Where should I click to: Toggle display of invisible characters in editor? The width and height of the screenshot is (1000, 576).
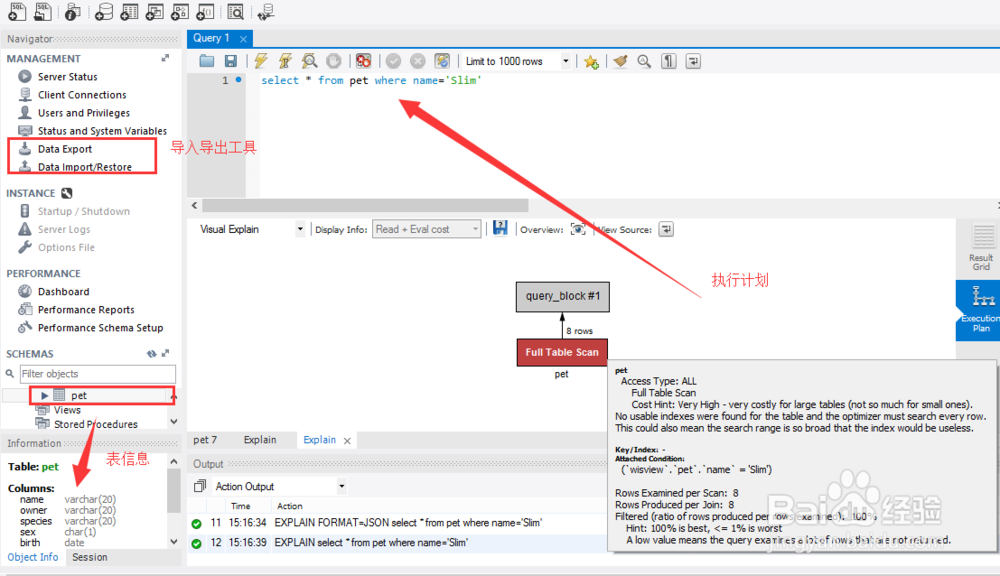tap(667, 61)
